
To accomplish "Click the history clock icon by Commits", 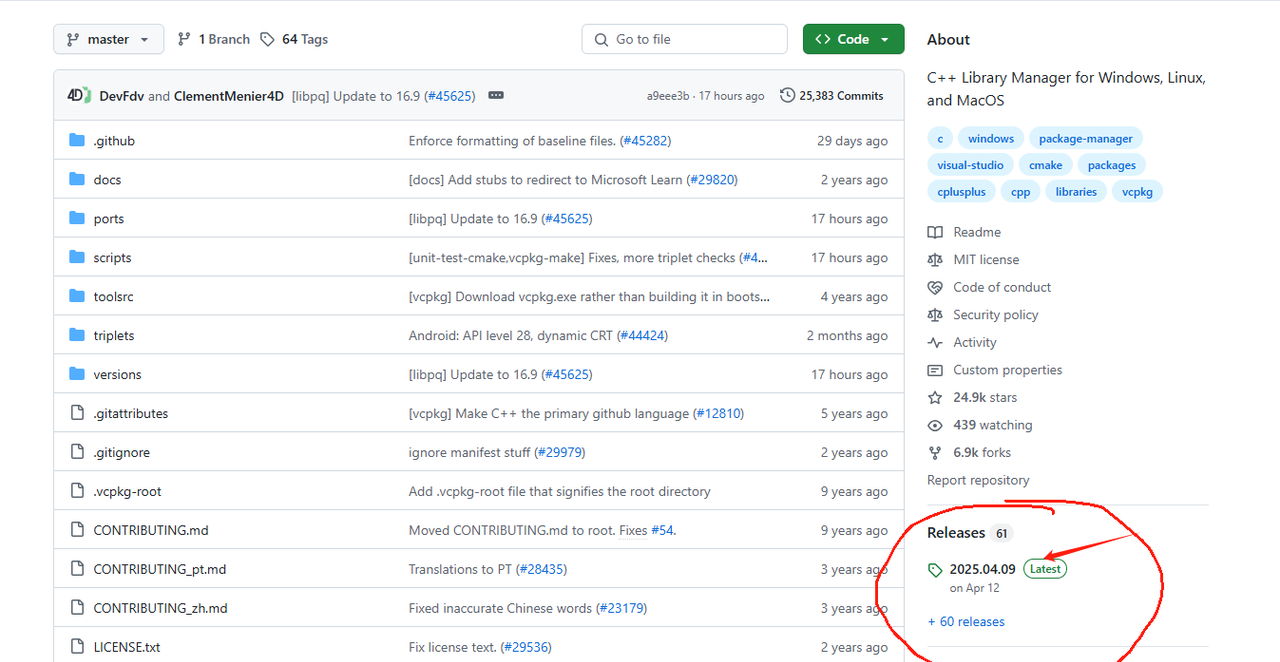I will 787,96.
